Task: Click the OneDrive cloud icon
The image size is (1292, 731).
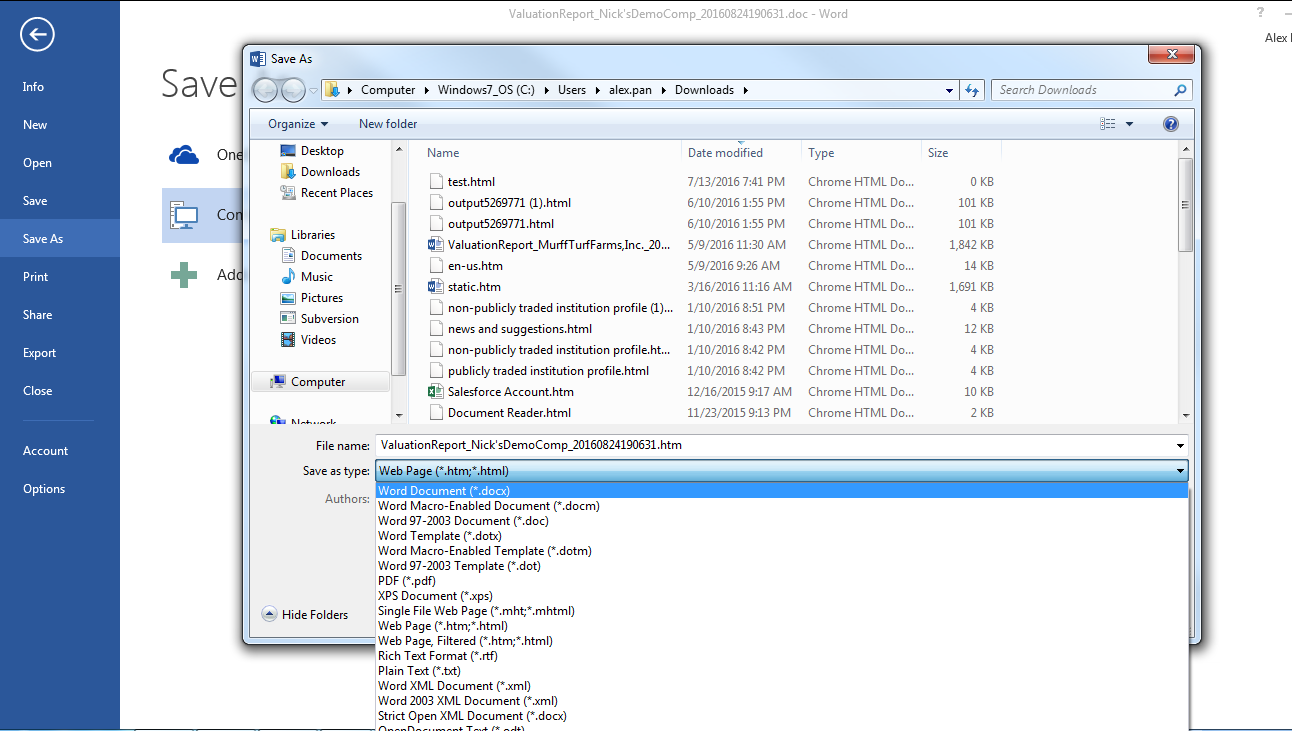Action: click(x=184, y=155)
